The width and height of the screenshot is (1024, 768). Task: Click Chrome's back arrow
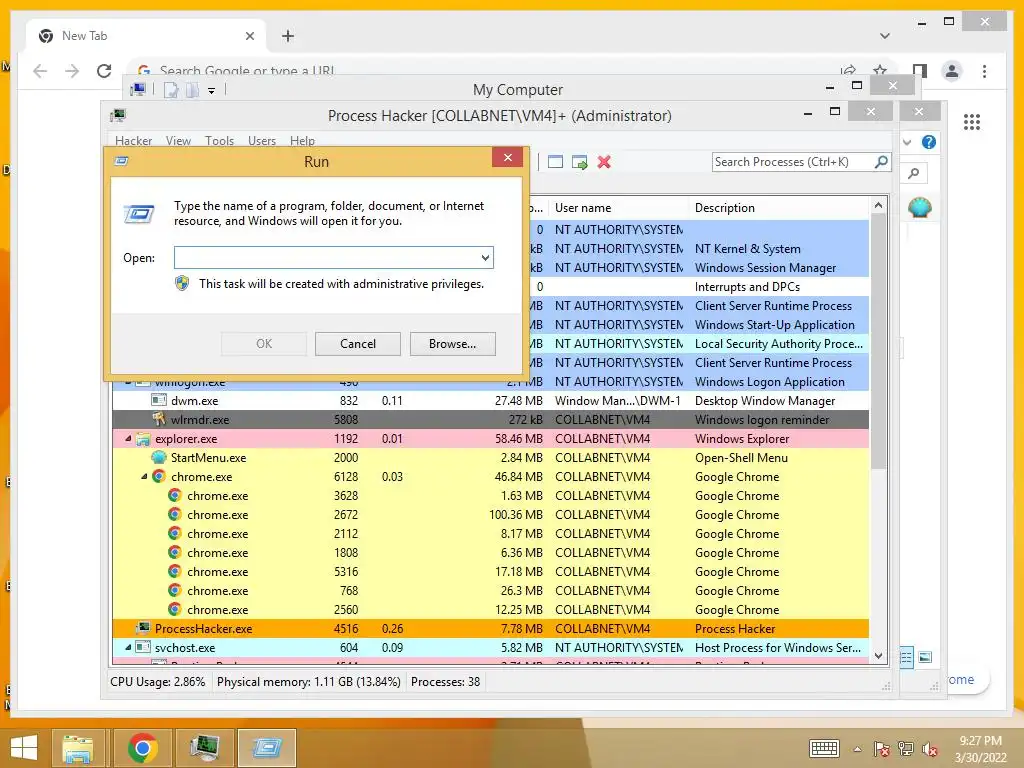tap(40, 71)
